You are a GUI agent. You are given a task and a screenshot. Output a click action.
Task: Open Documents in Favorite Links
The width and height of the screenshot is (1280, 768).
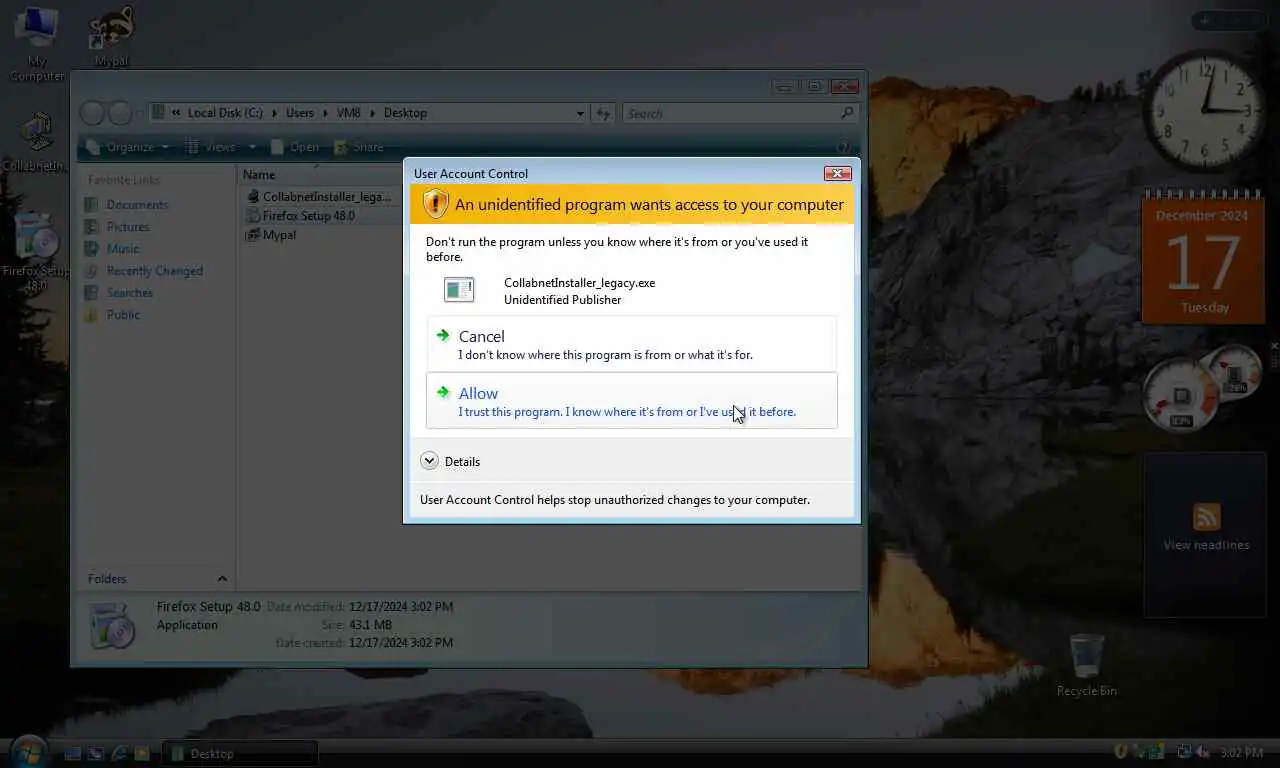pos(127,204)
